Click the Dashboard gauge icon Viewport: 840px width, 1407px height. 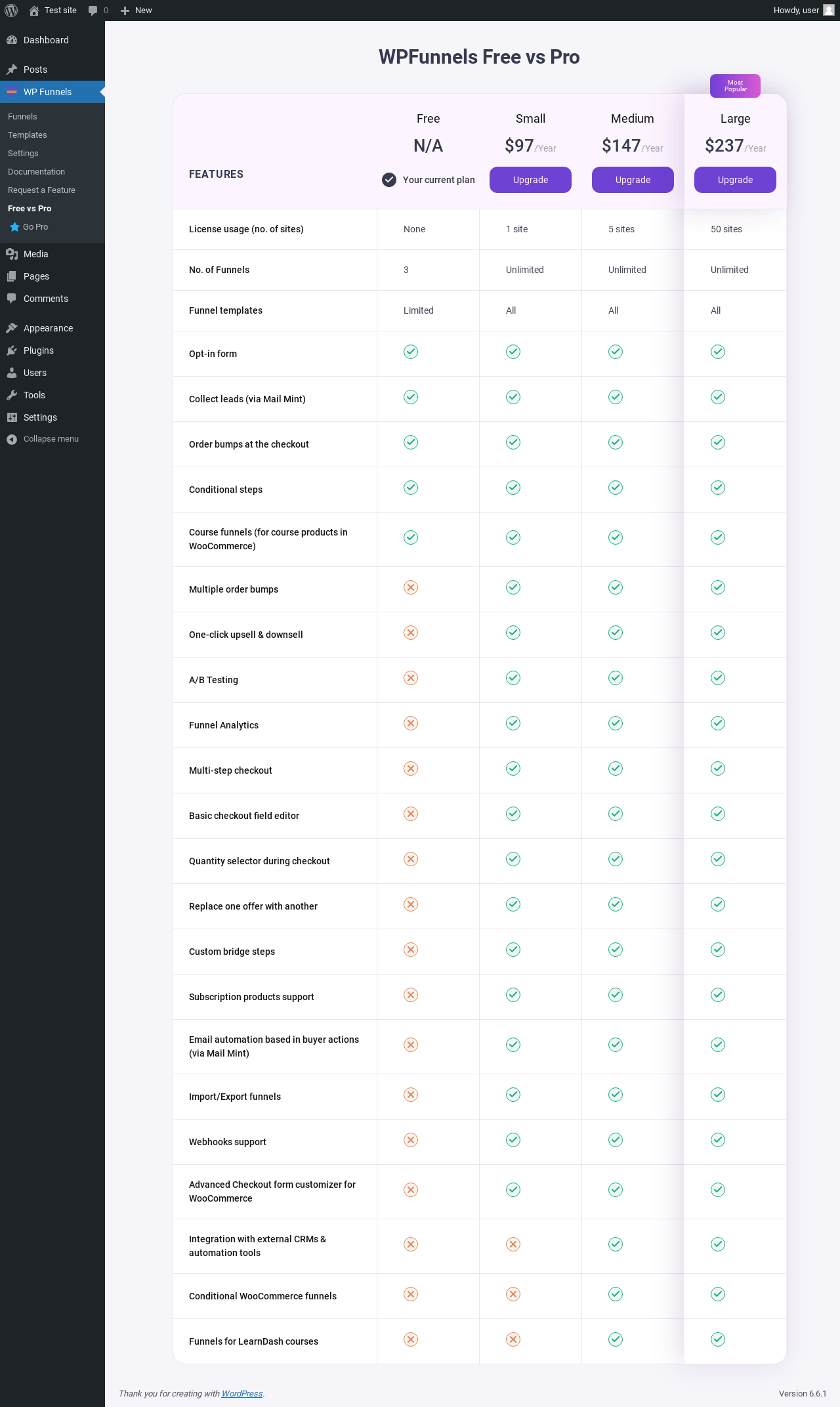(12, 40)
